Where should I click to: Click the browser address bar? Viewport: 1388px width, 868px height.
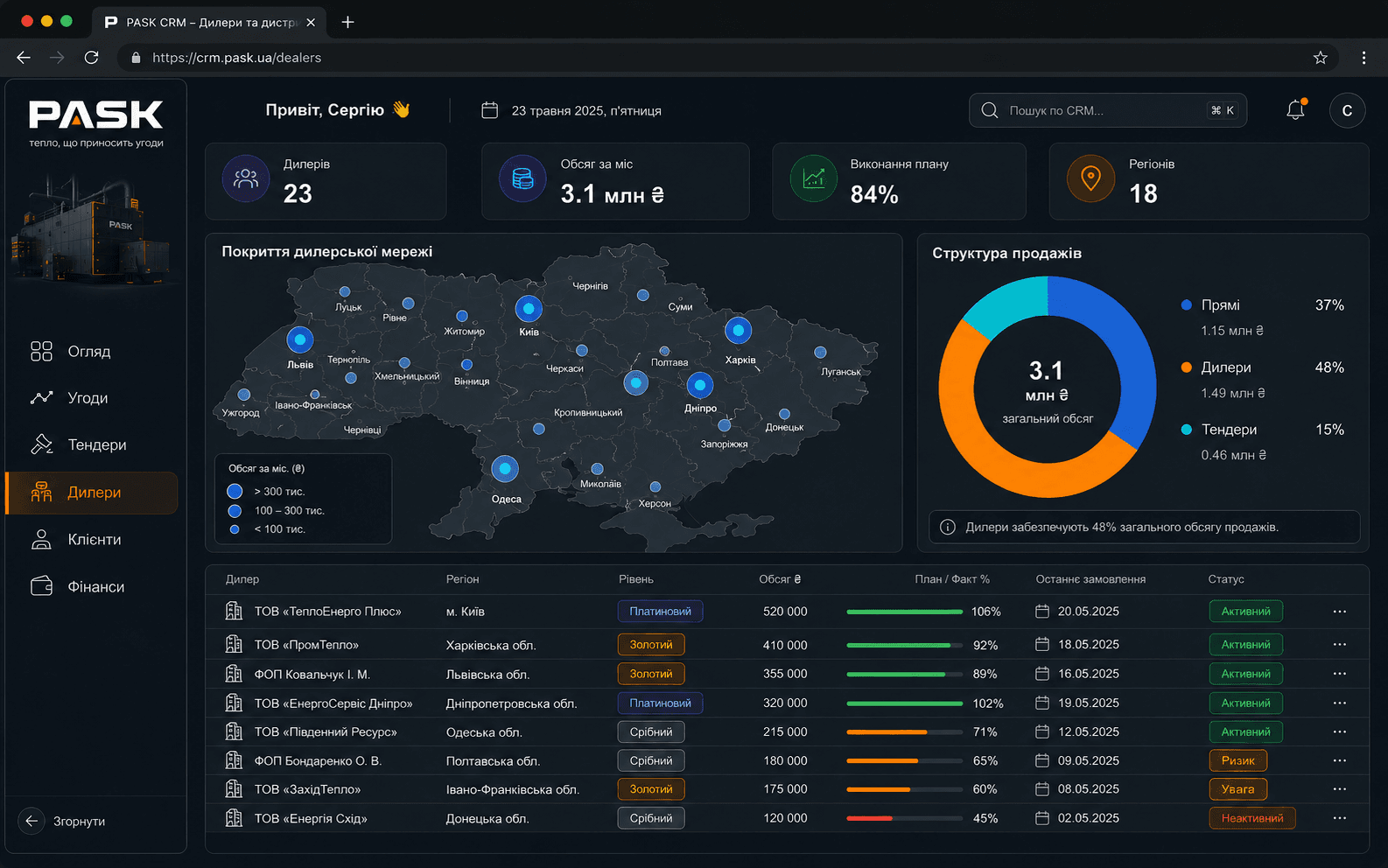728,58
